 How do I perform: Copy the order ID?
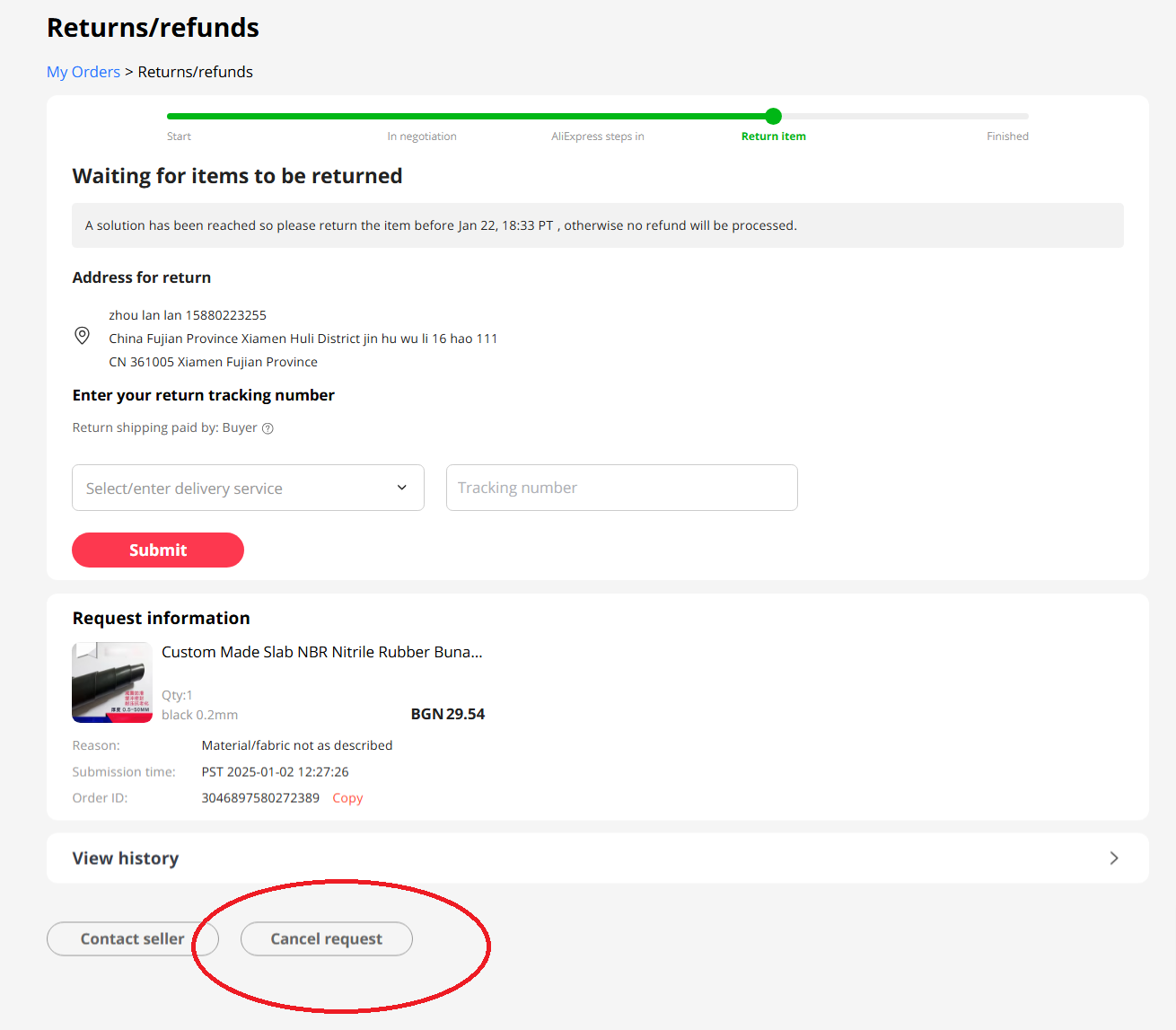point(347,798)
